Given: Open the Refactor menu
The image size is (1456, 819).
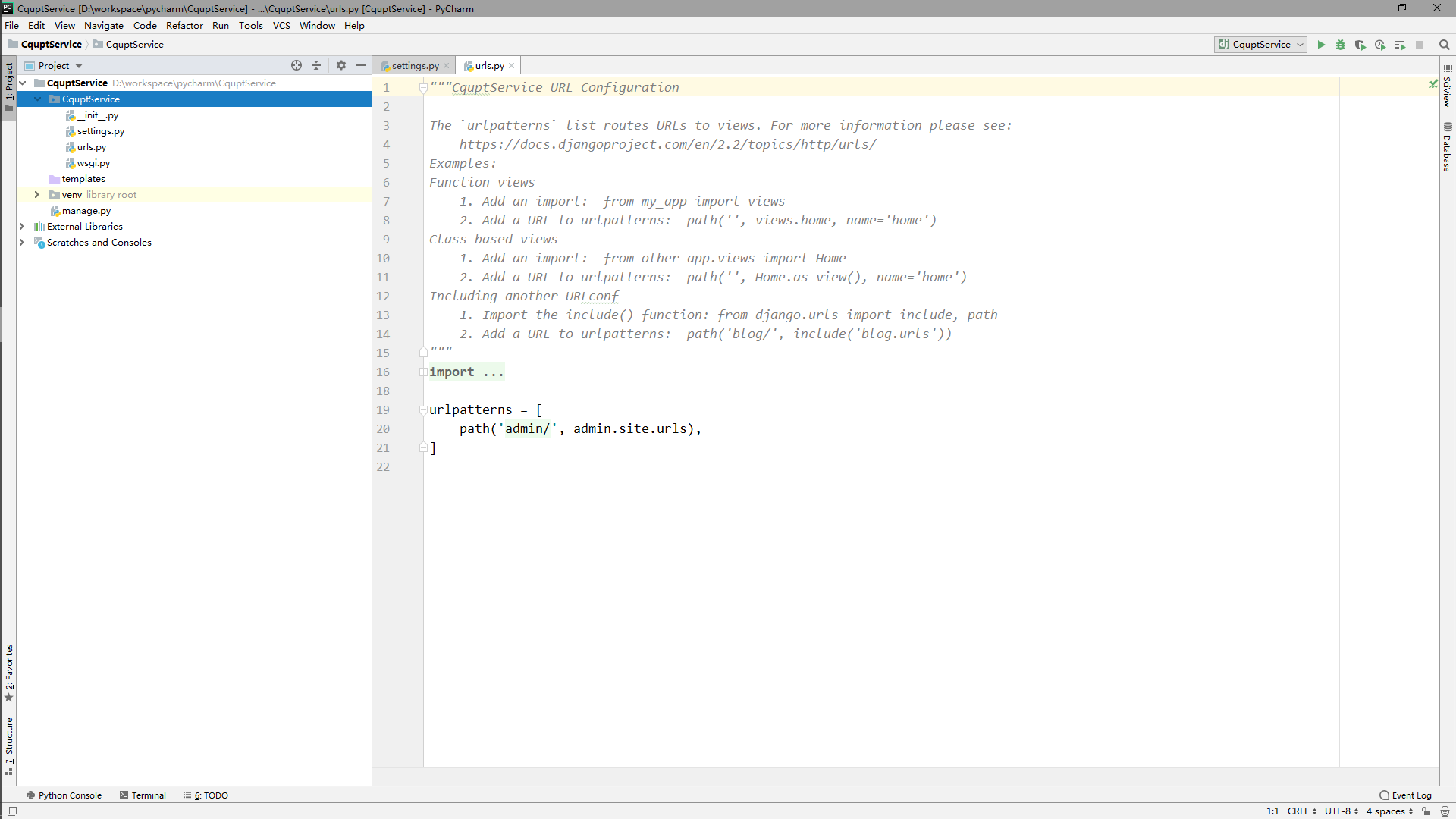Looking at the screenshot, I should 184,26.
